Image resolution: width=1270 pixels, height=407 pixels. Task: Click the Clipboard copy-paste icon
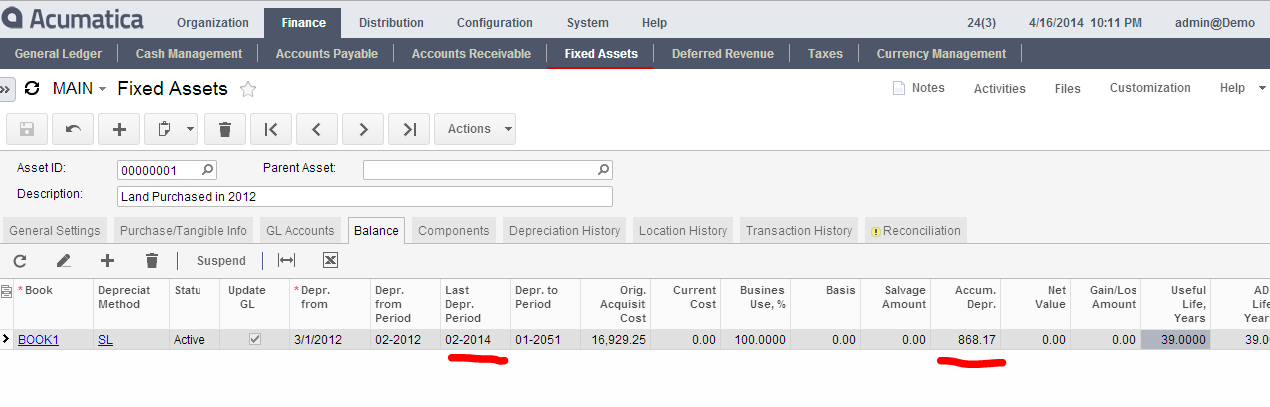[163, 129]
